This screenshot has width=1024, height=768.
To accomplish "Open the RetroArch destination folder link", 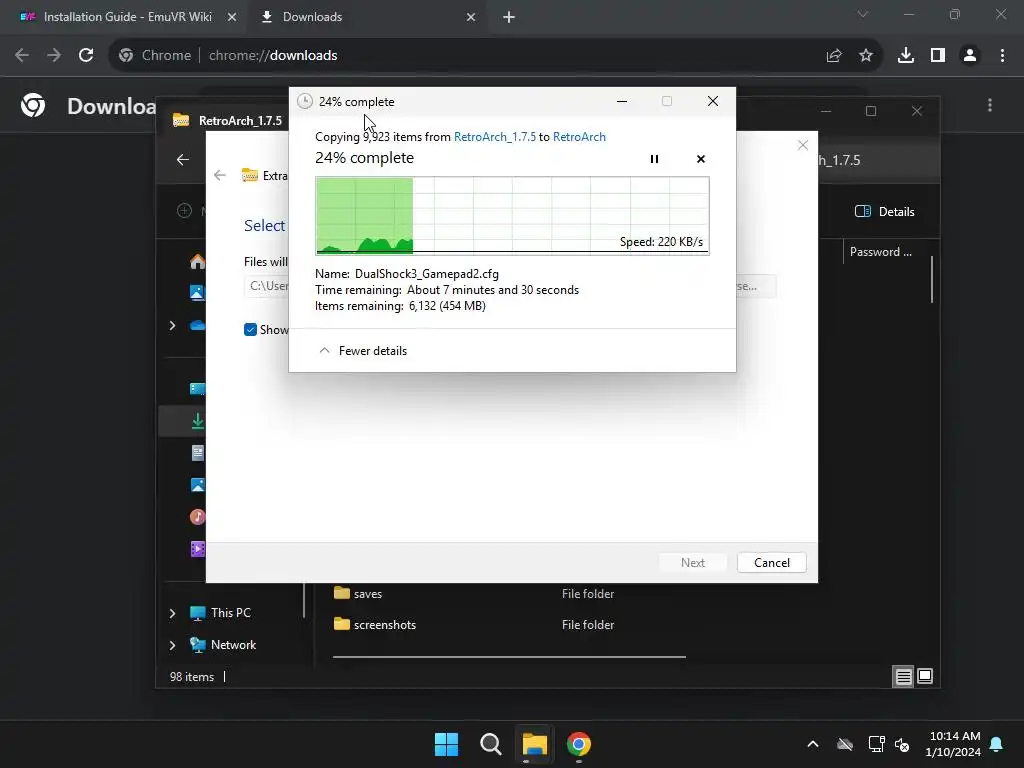I will point(579,136).
